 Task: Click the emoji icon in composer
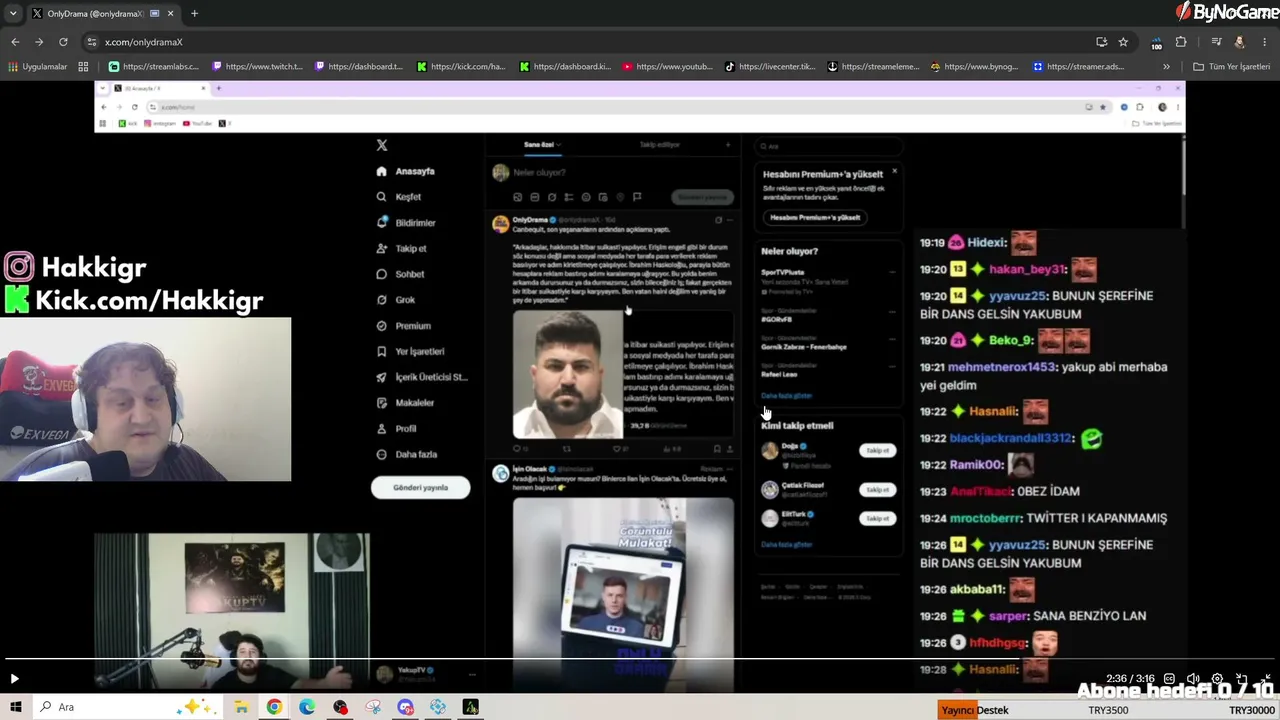586,197
